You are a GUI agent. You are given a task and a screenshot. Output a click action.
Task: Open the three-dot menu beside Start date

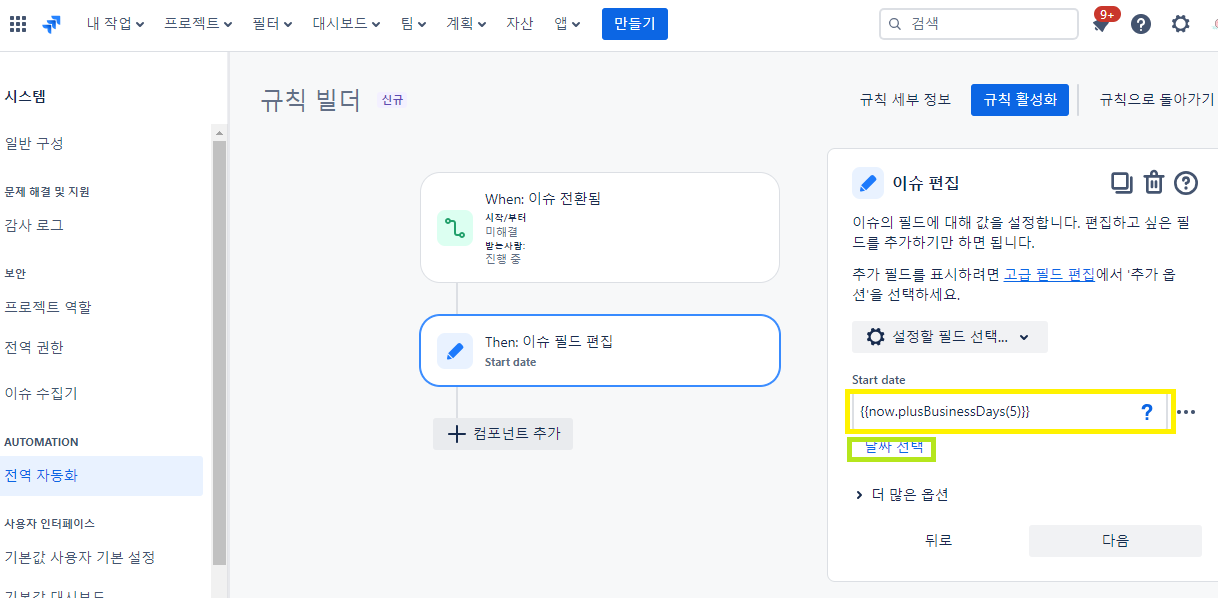pyautogui.click(x=1187, y=412)
